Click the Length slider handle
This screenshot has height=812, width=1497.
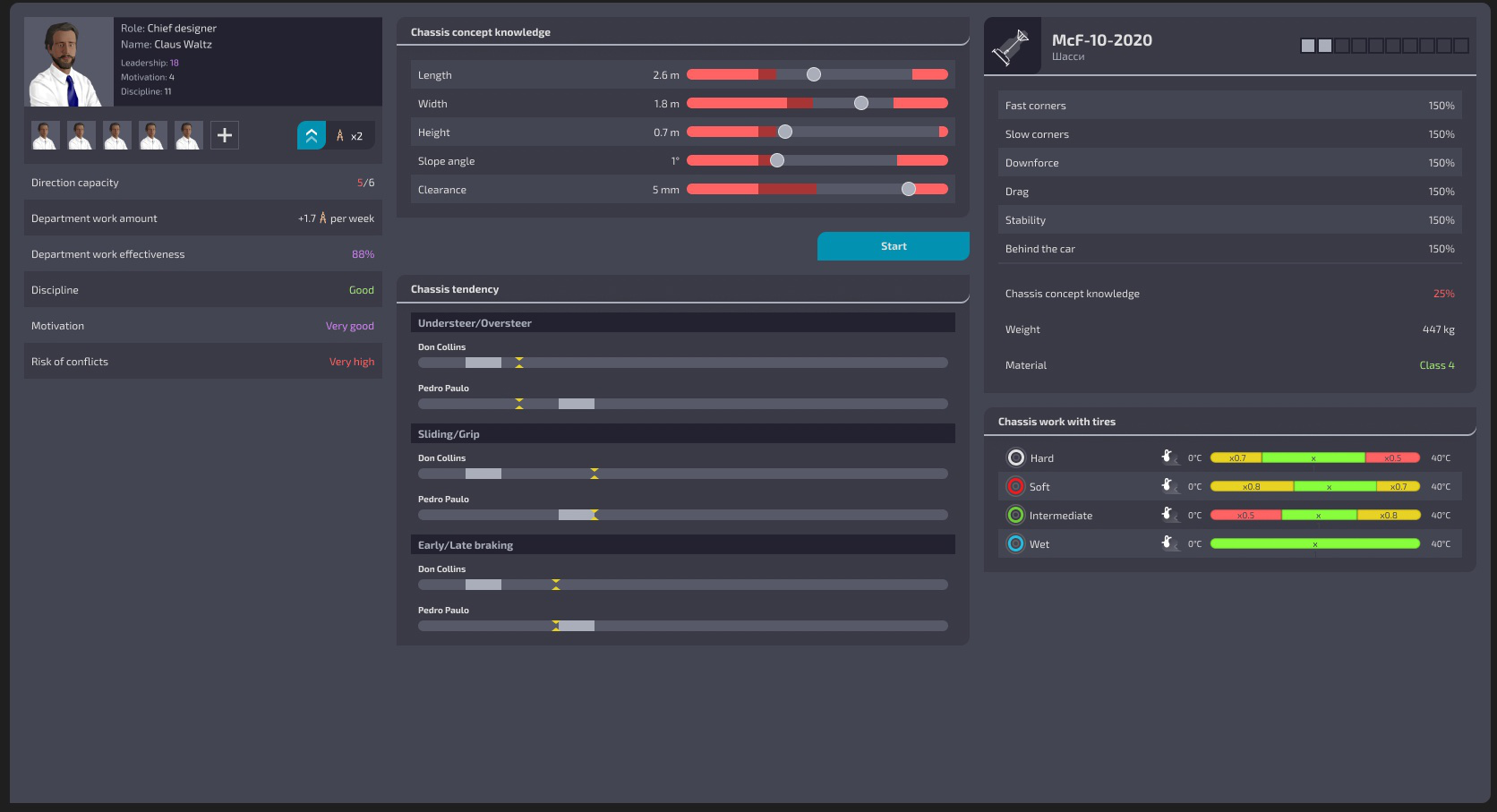tap(814, 74)
